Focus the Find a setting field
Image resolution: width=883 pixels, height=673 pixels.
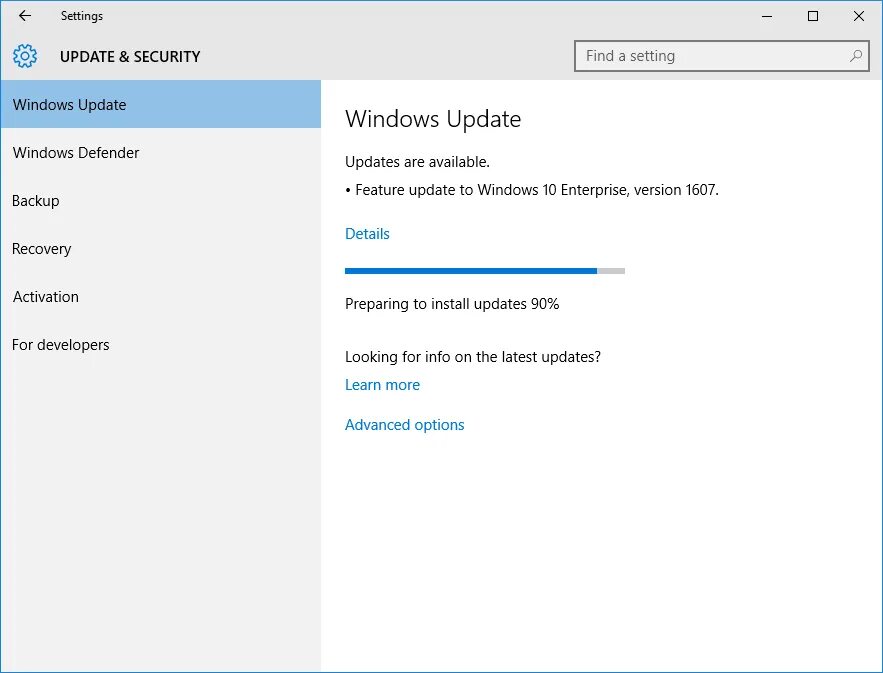click(x=721, y=56)
